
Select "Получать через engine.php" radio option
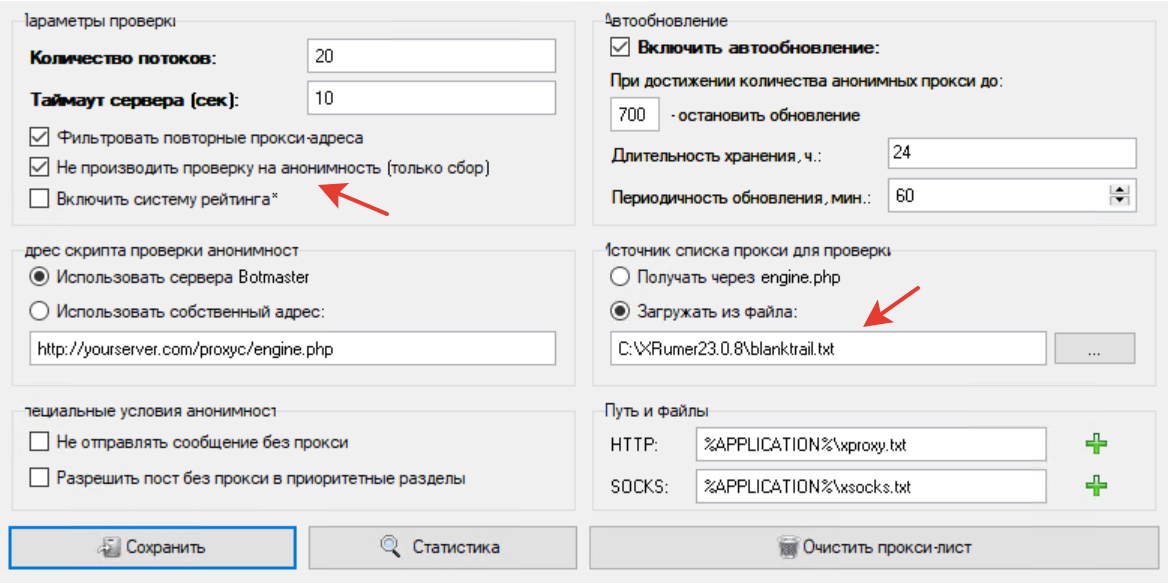(x=620, y=278)
